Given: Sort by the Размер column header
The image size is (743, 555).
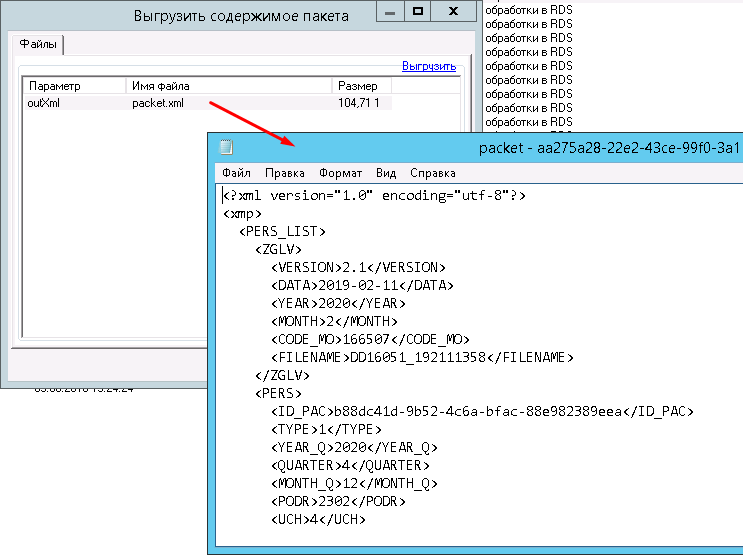Looking at the screenshot, I should click(362, 87).
